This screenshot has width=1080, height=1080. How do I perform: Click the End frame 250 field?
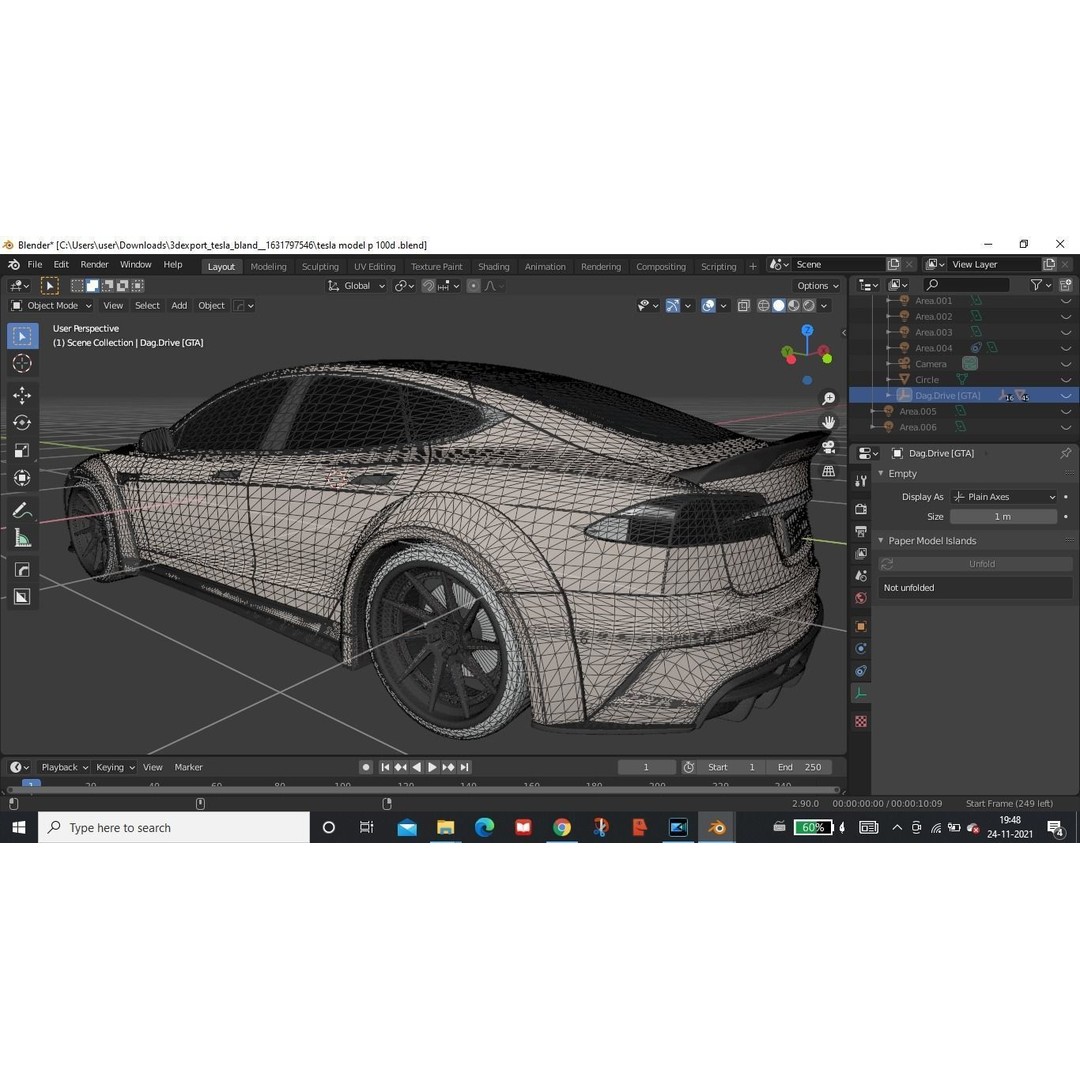(x=799, y=767)
